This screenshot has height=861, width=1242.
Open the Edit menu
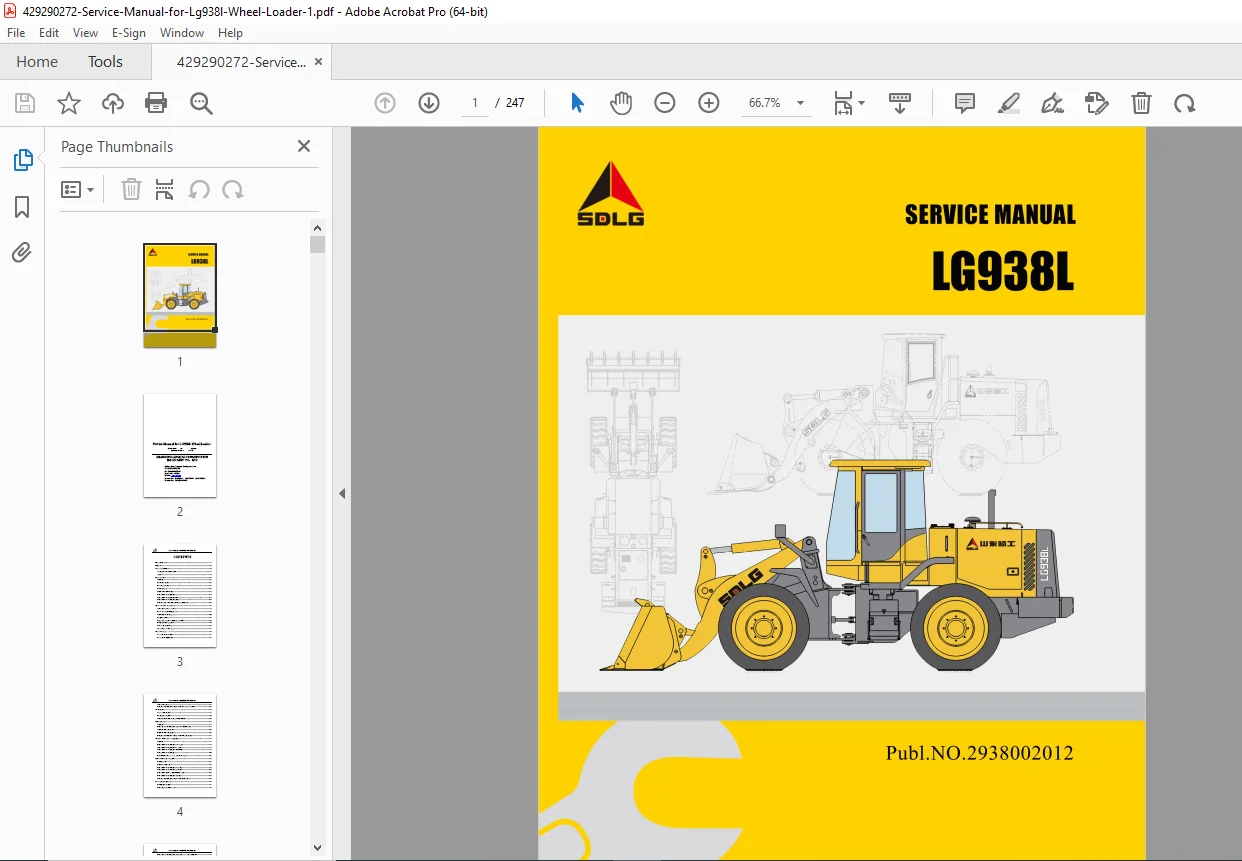pyautogui.click(x=49, y=33)
